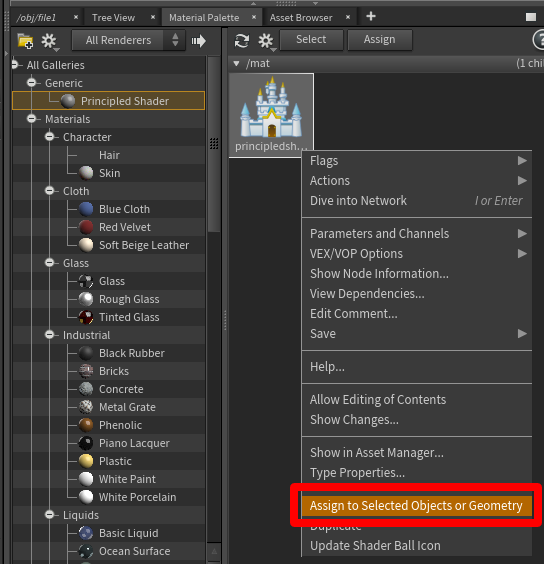Collapse the Materials tree node
This screenshot has height=564, width=544.
coord(32,119)
